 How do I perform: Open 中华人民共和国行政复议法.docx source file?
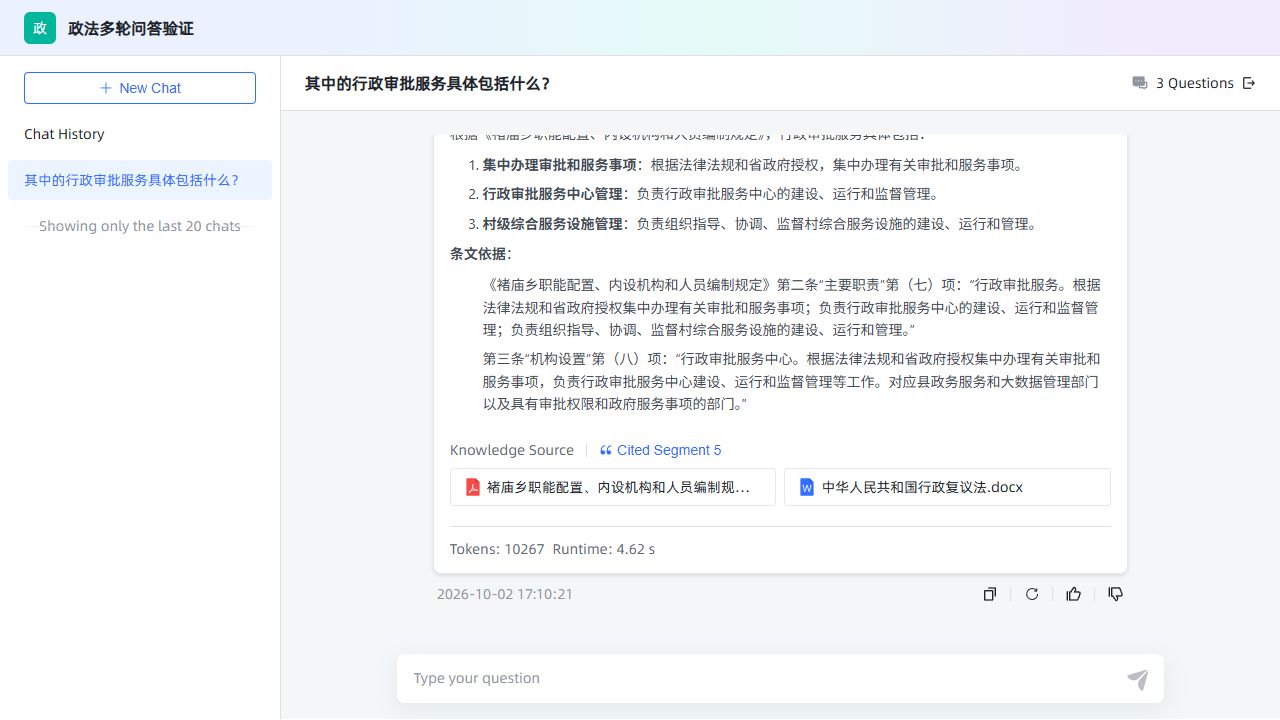pos(947,487)
